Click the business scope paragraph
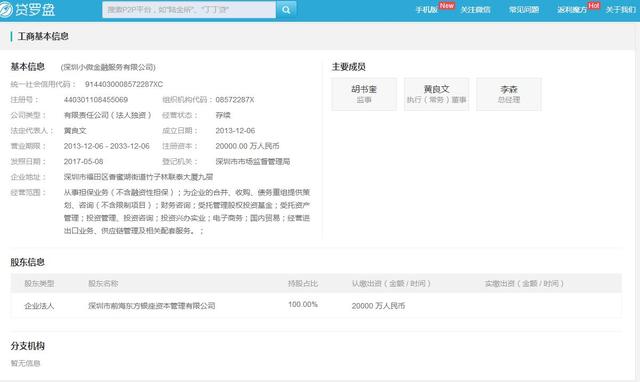The image size is (640, 382). [x=187, y=212]
